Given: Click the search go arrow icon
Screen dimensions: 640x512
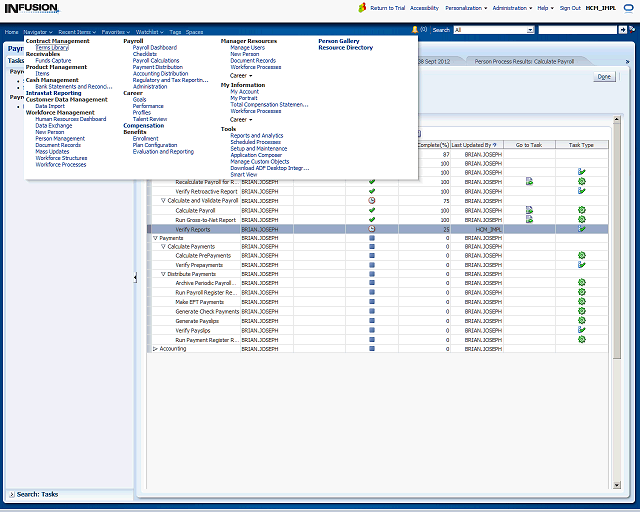Looking at the screenshot, I should (623, 31).
